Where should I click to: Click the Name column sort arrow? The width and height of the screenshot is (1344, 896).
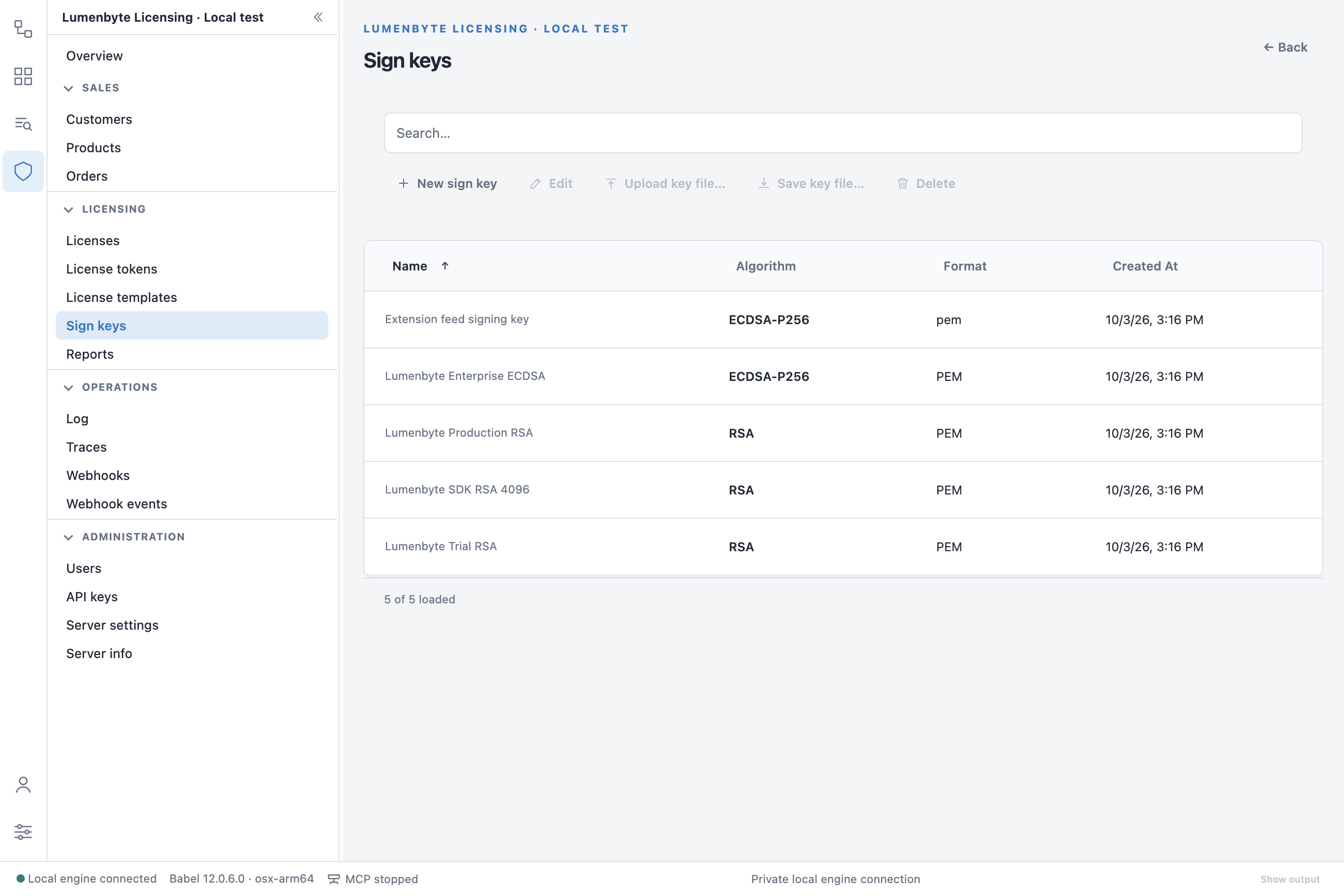444,266
